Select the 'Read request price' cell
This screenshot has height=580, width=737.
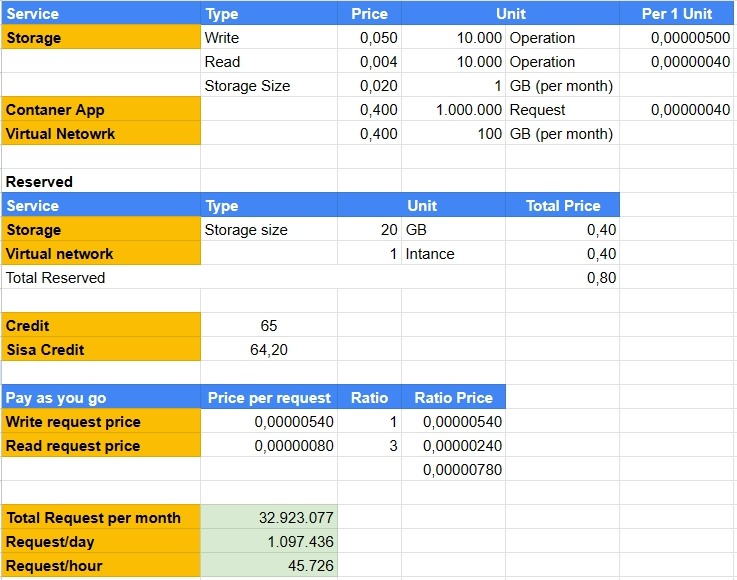click(x=101, y=445)
